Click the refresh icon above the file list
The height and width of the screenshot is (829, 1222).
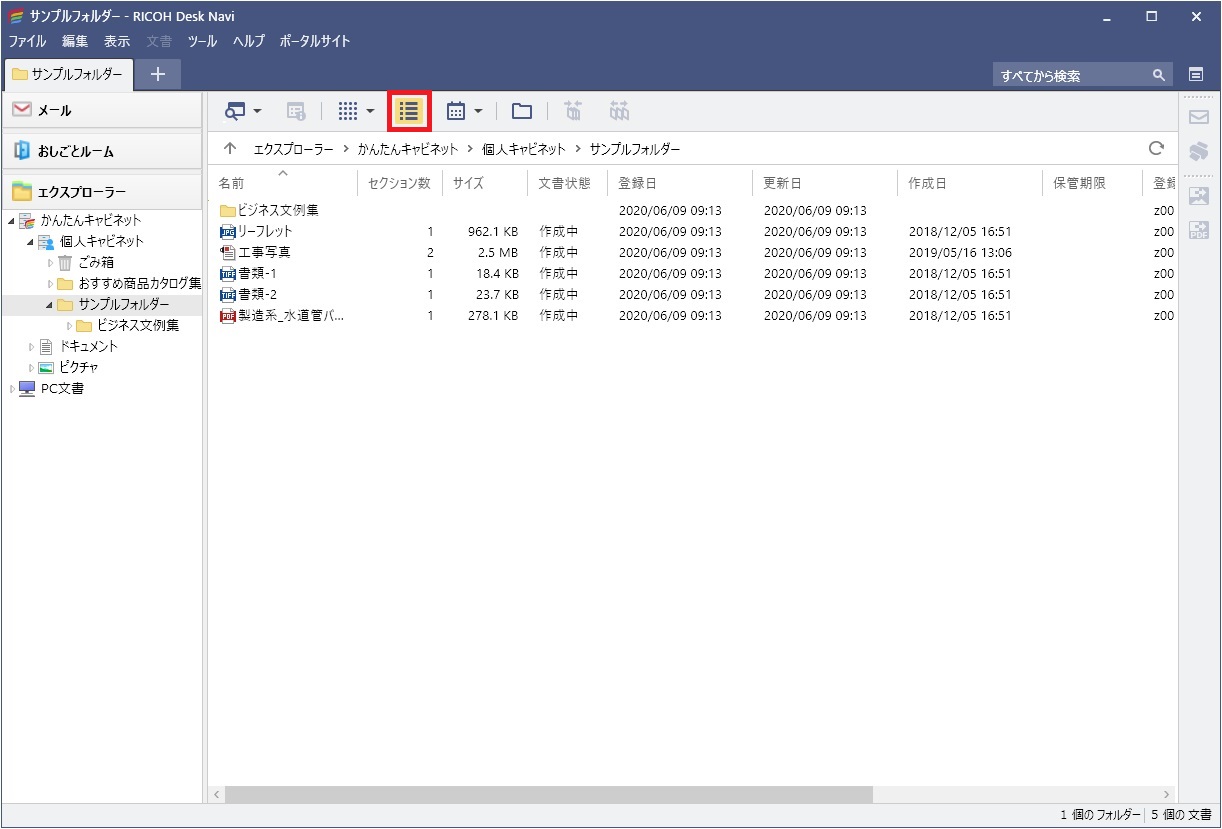[1157, 148]
